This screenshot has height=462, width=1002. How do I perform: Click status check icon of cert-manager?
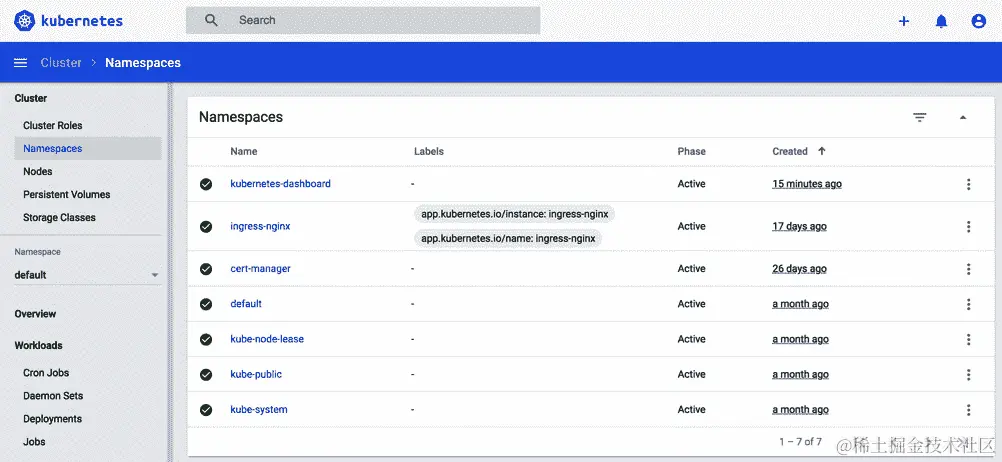click(206, 269)
